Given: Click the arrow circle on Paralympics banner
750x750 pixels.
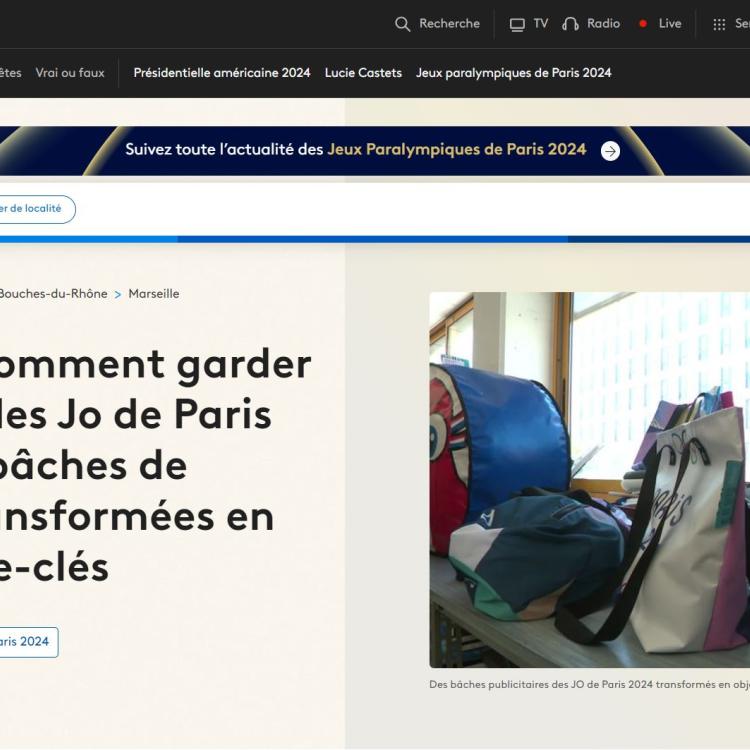Looking at the screenshot, I should pos(610,151).
